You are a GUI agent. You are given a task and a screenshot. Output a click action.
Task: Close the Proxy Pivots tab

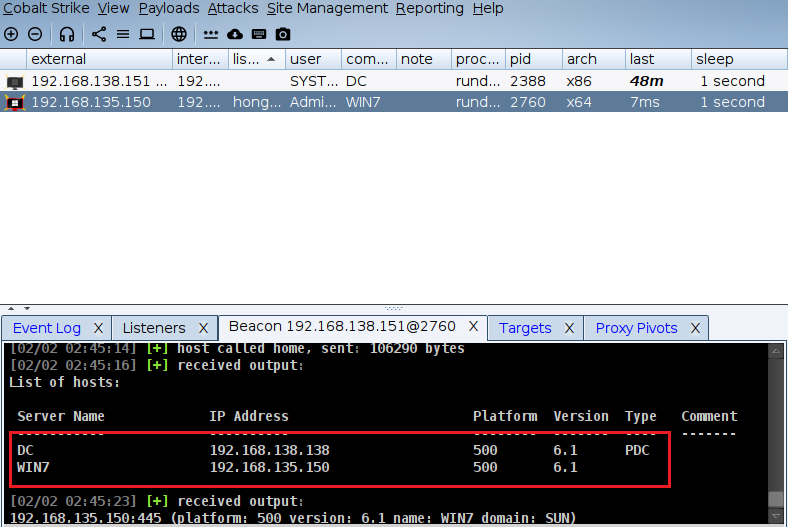tap(696, 328)
